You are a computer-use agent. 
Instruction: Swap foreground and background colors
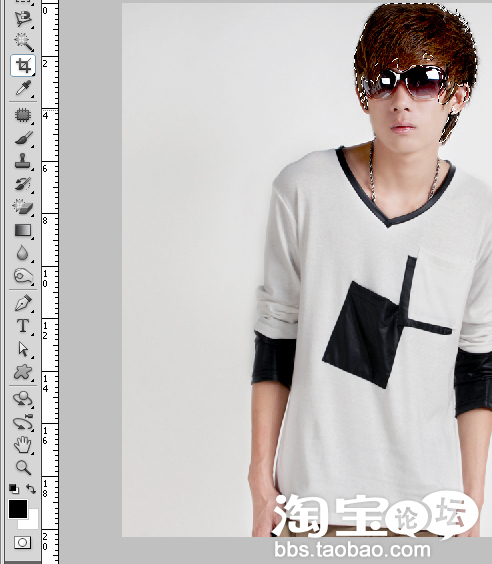31,489
